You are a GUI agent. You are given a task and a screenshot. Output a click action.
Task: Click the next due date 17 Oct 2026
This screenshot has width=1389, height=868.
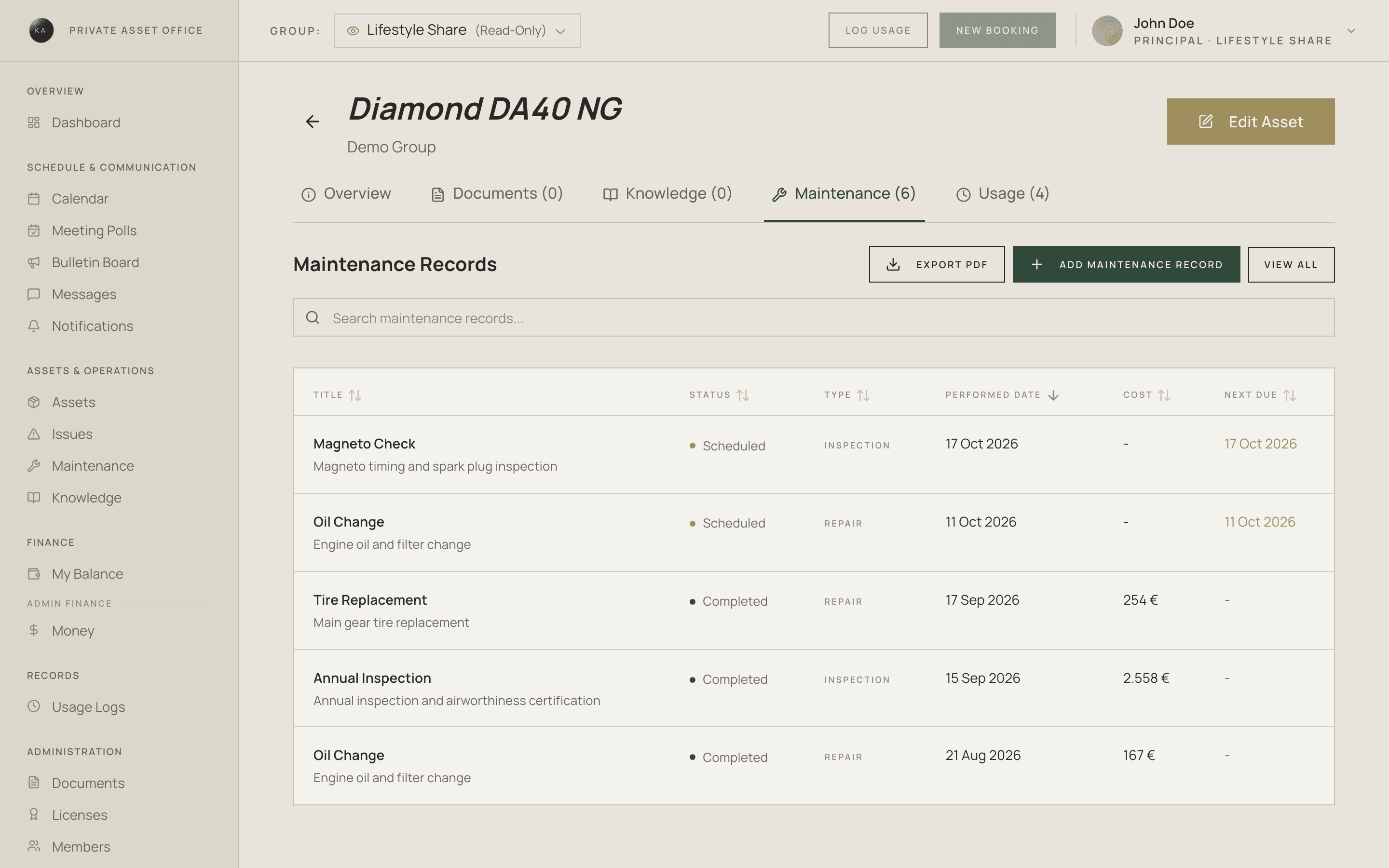point(1260,444)
